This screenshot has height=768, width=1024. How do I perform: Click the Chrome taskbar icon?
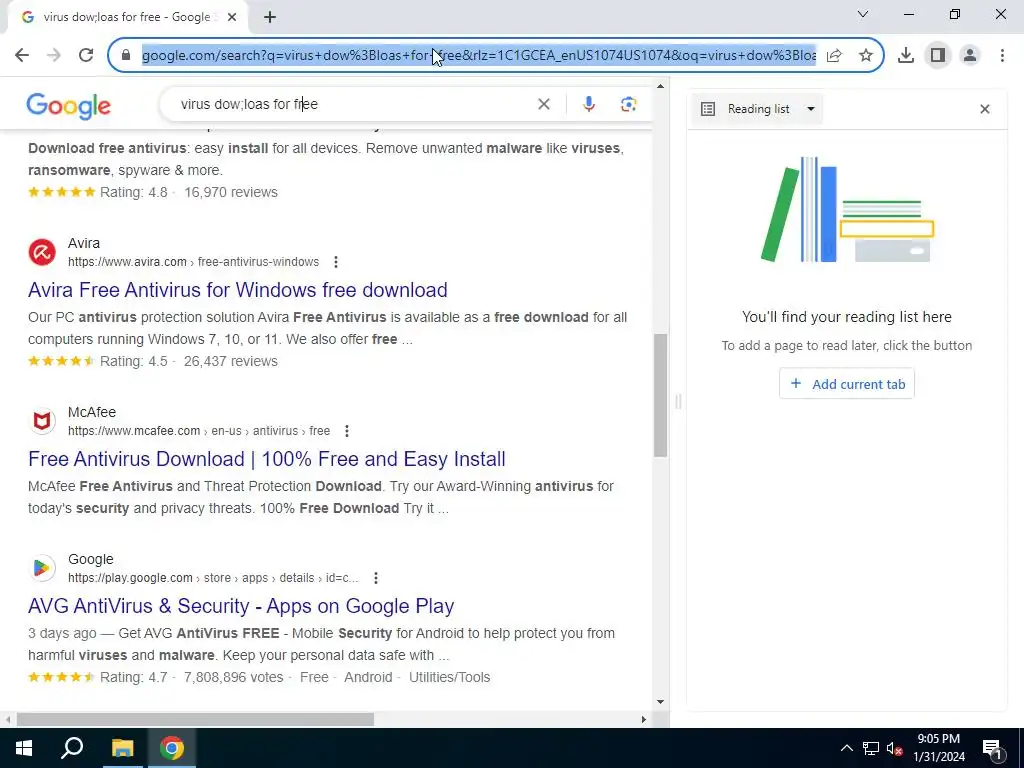(x=172, y=748)
